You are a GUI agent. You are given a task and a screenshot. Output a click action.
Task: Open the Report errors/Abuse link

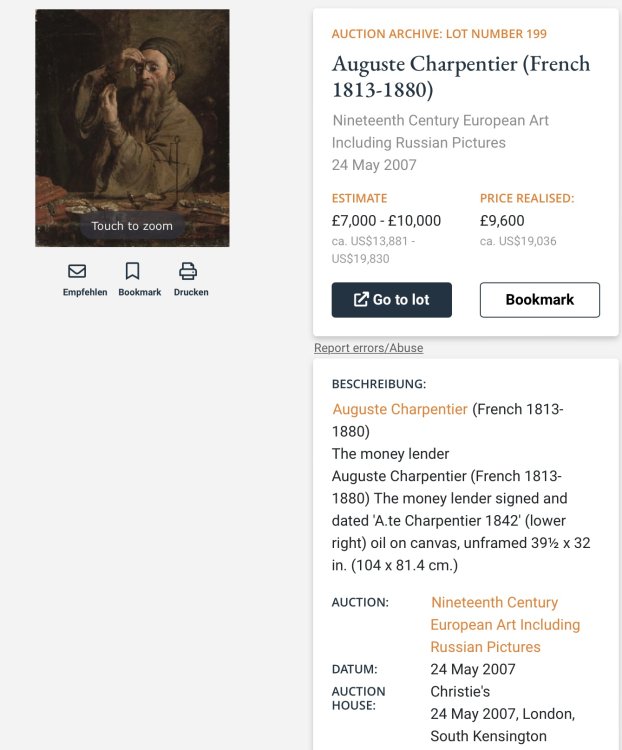pos(368,348)
